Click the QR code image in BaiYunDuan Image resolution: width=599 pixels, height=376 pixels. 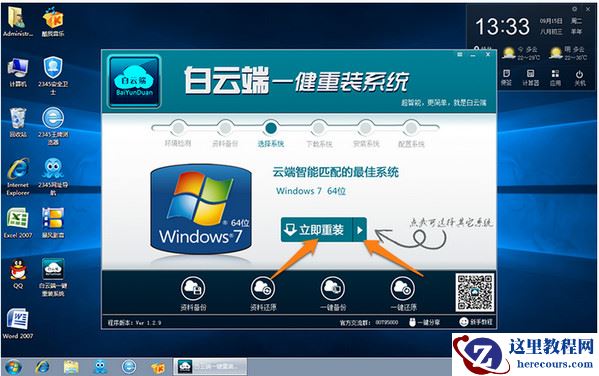coord(475,292)
